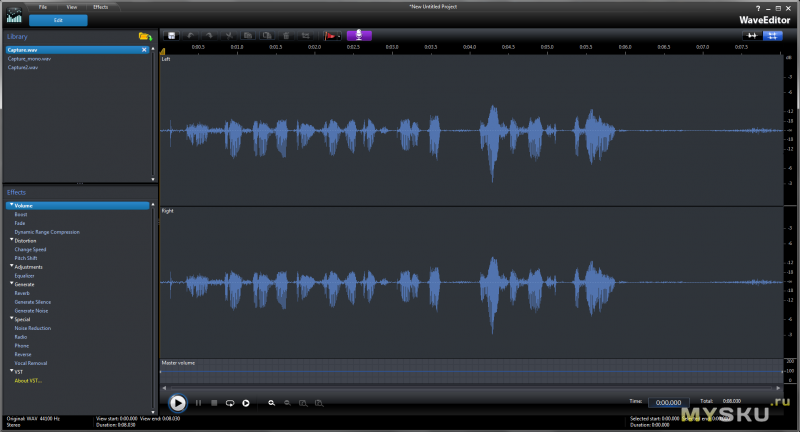This screenshot has width=800, height=432.
Task: Open the About VST... link
Action: click(28, 380)
